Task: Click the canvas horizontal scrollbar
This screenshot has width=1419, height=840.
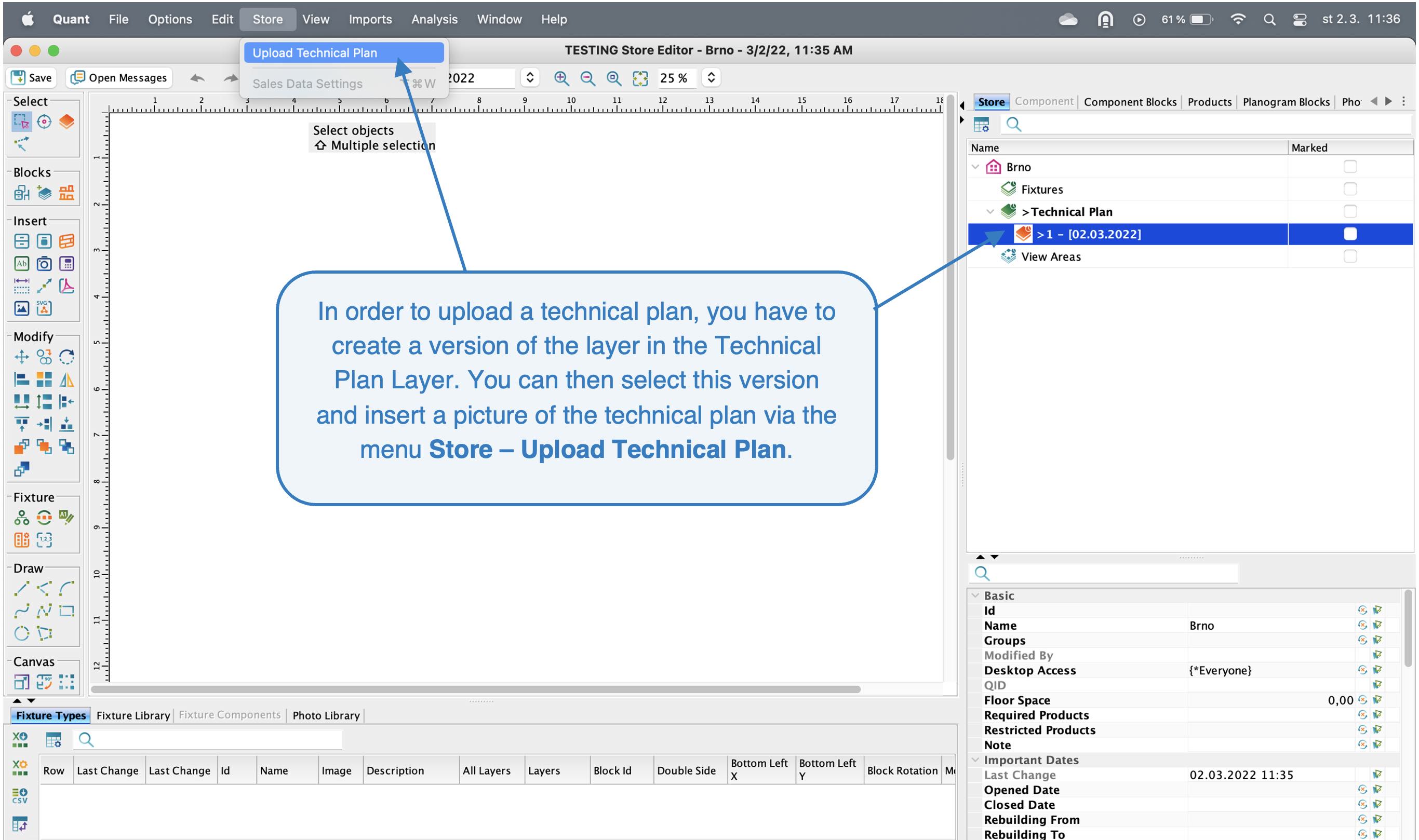Action: coord(476,689)
